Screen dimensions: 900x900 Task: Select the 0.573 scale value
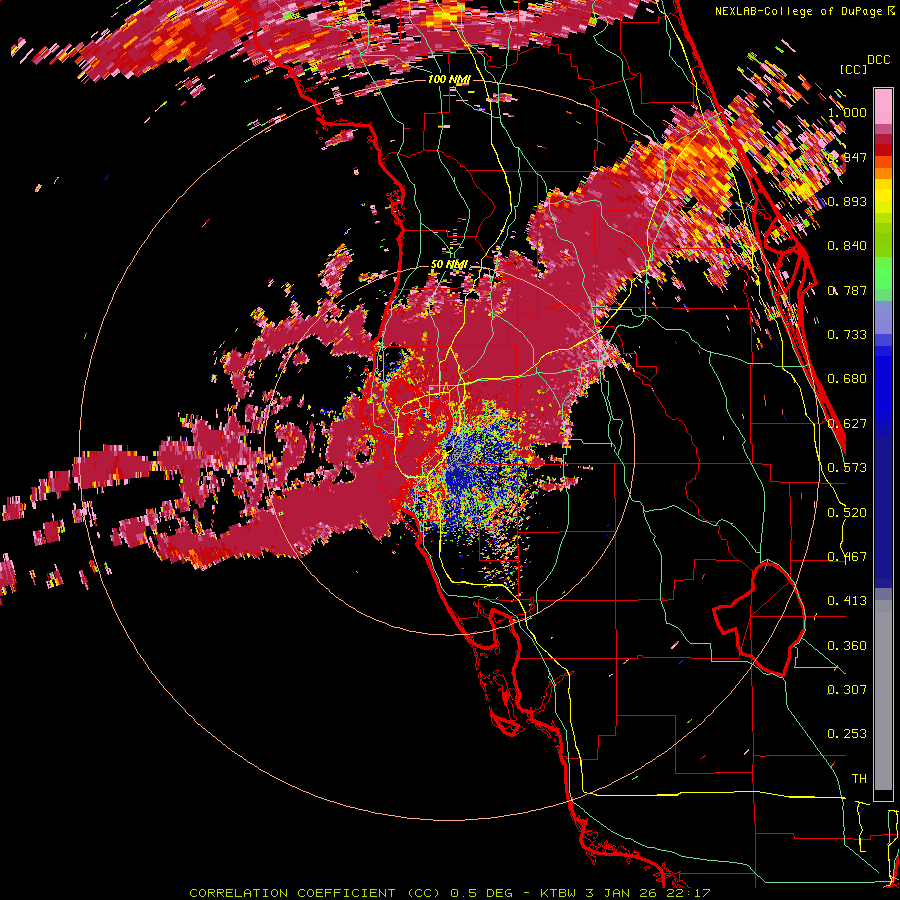(x=847, y=468)
